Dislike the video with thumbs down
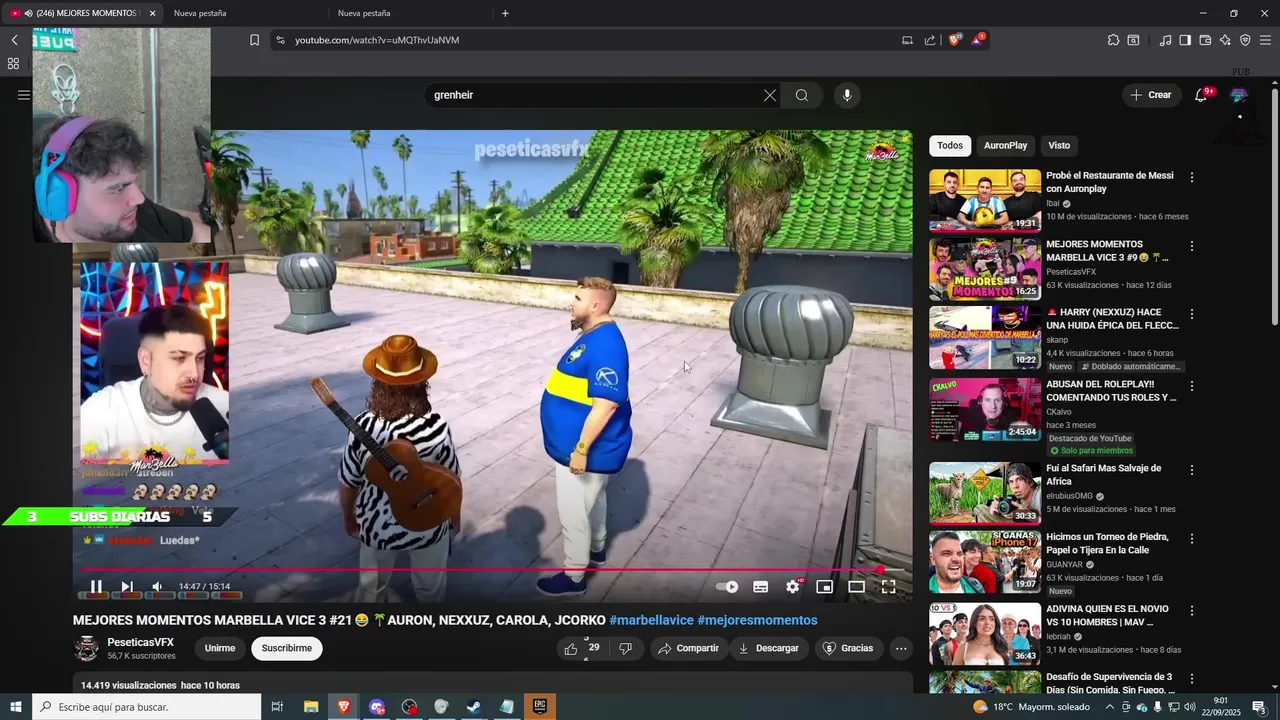Viewport: 1280px width, 720px height. click(x=626, y=648)
